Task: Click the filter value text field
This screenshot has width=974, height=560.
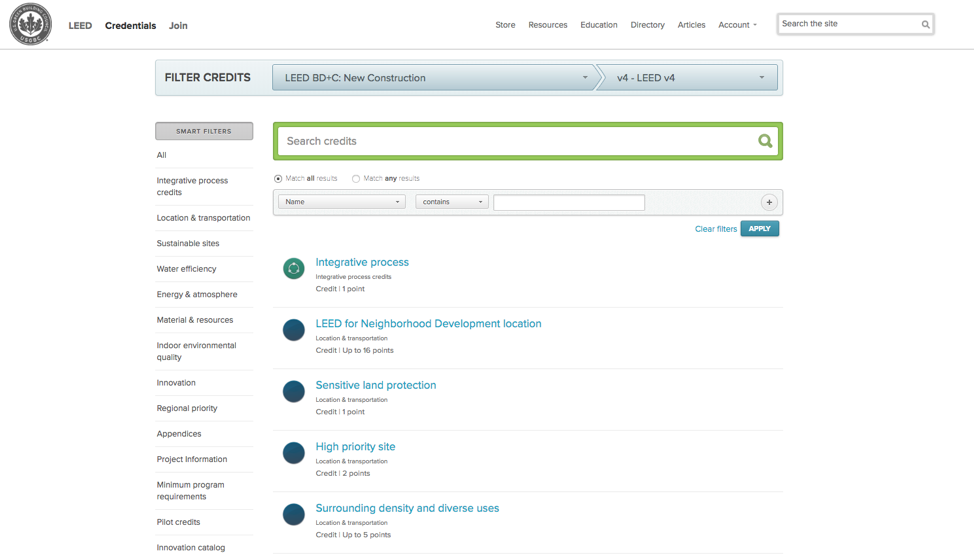Action: click(569, 202)
